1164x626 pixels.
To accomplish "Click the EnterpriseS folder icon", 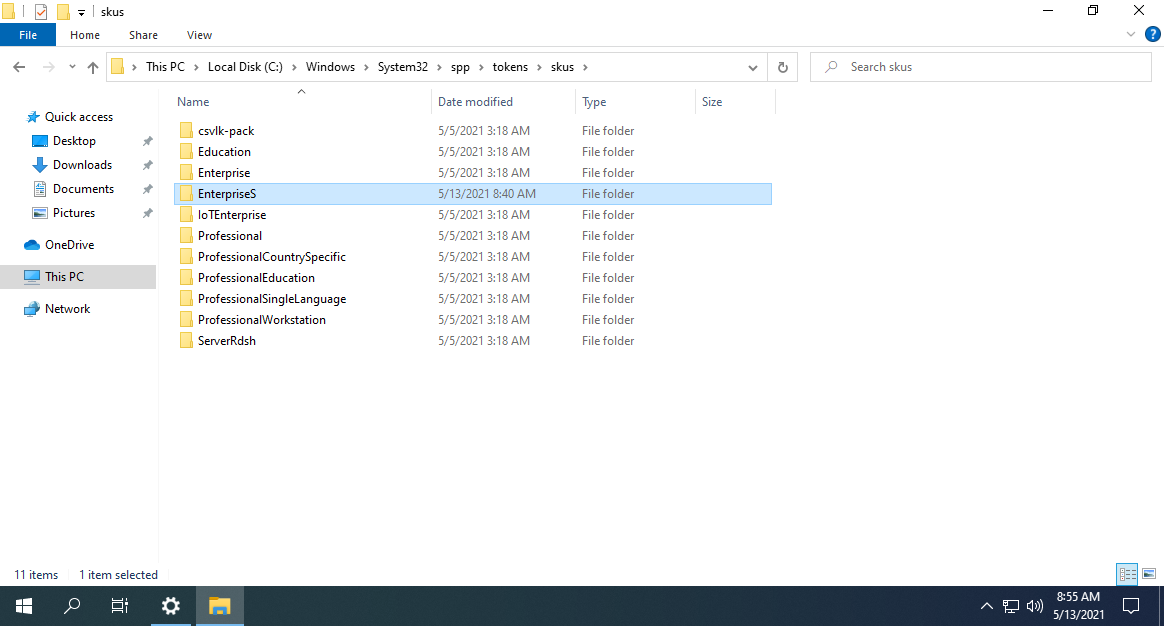I will tap(186, 194).
